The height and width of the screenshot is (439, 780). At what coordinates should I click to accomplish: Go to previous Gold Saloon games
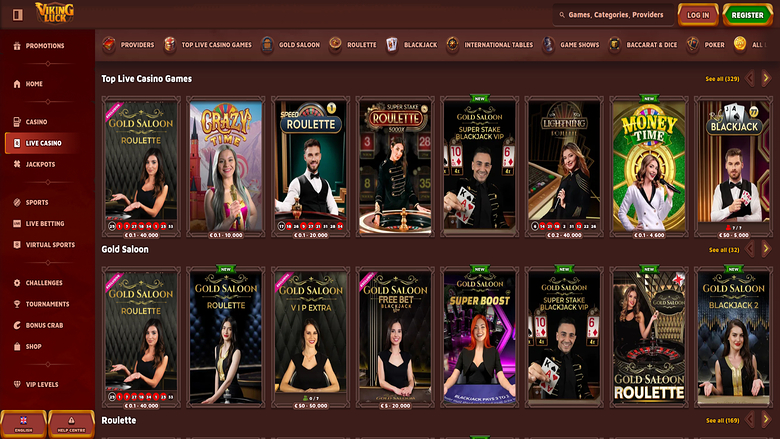(x=750, y=249)
